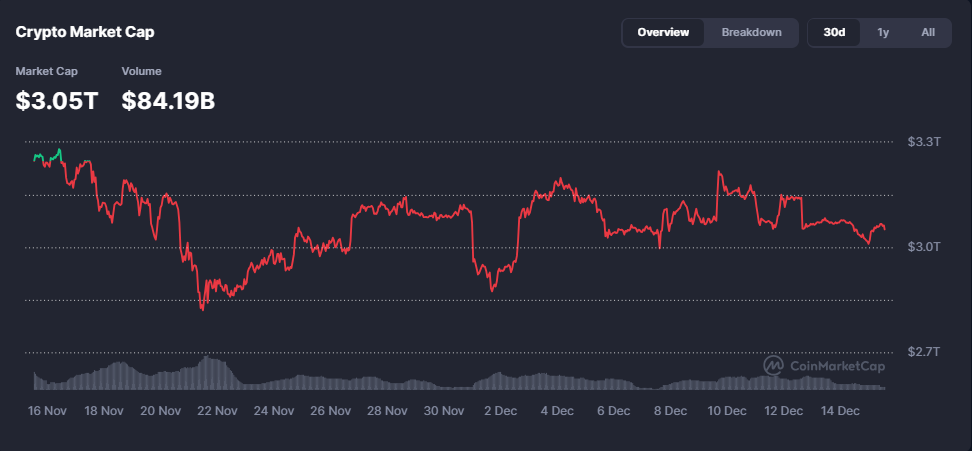
Task: Select the 30d time range
Action: 834,32
